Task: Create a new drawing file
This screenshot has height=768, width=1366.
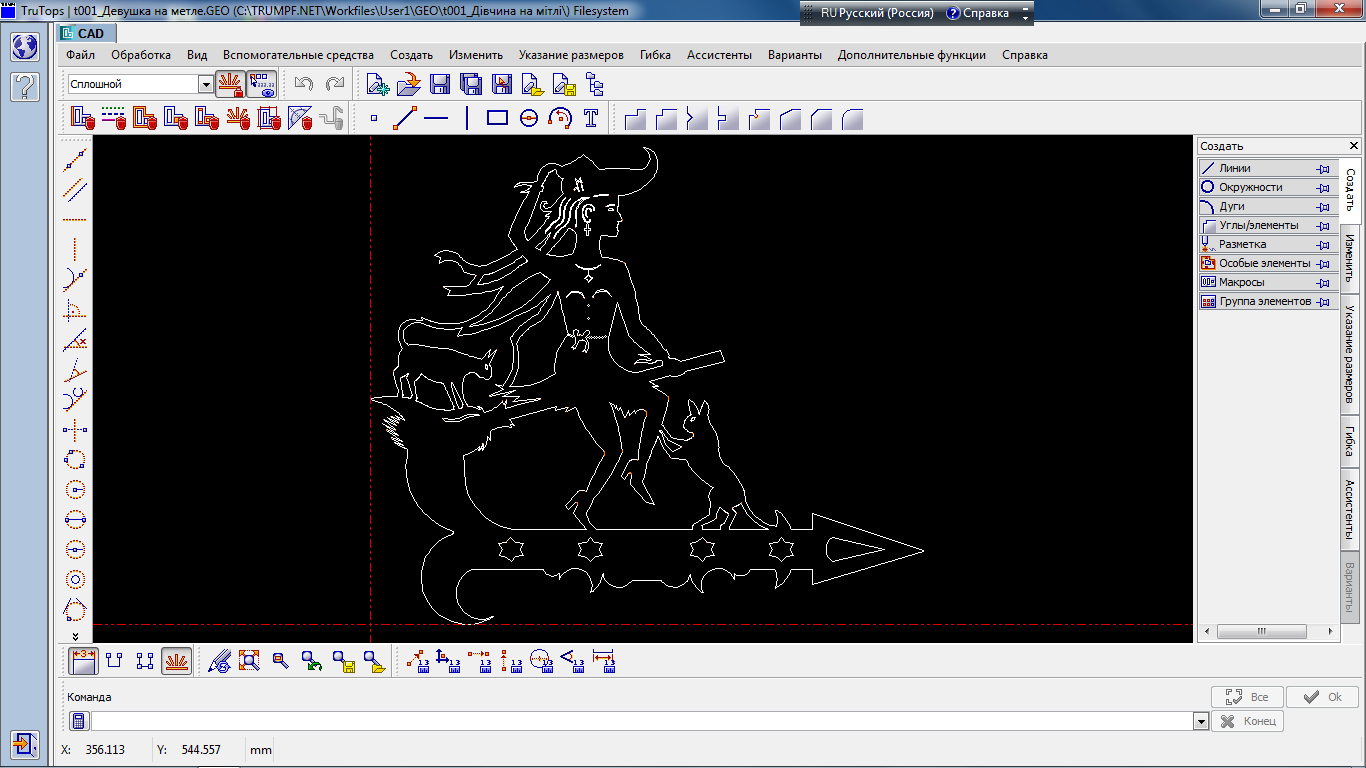Action: coord(377,84)
